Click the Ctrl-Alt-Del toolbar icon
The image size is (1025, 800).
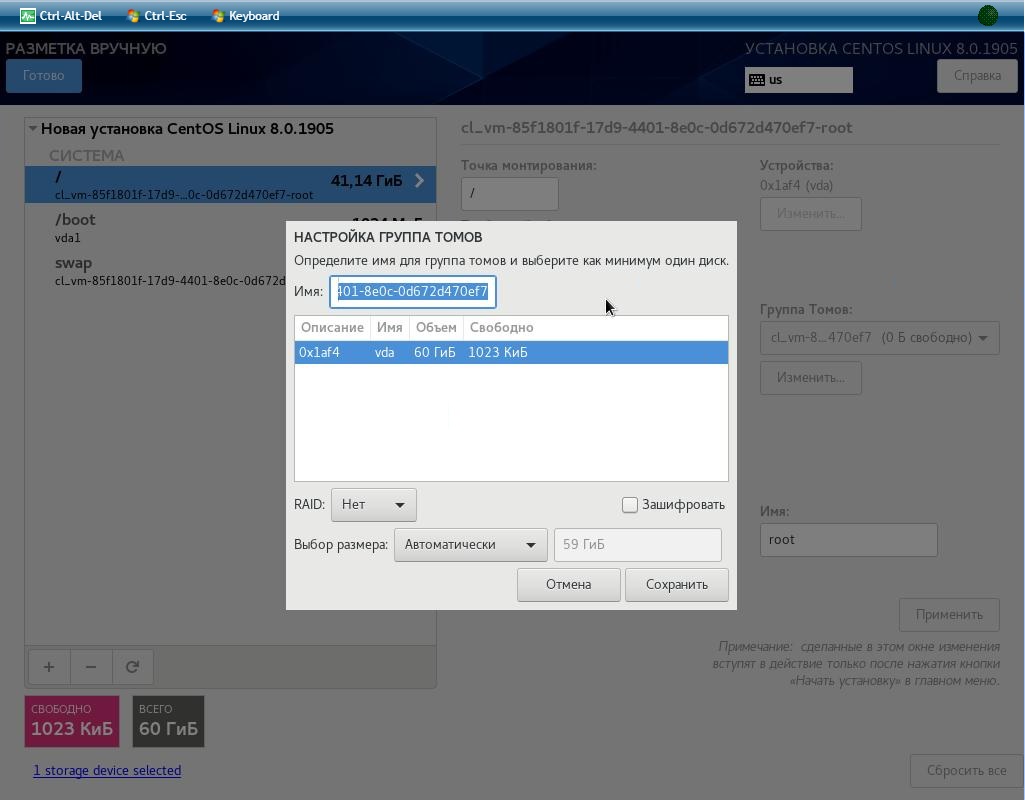(x=27, y=16)
